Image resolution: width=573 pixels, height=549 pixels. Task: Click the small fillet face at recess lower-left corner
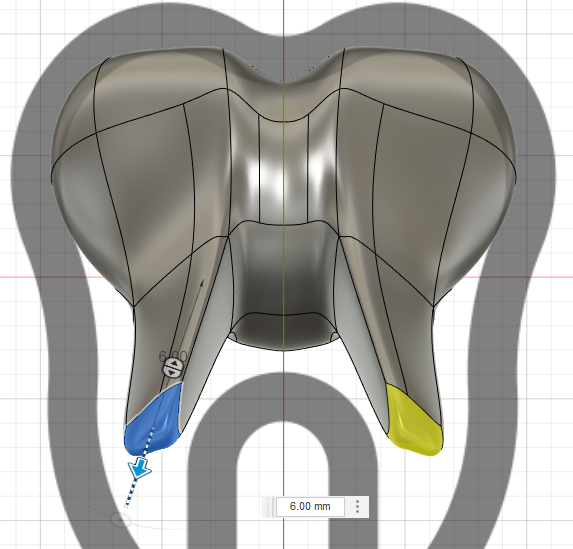point(232,336)
